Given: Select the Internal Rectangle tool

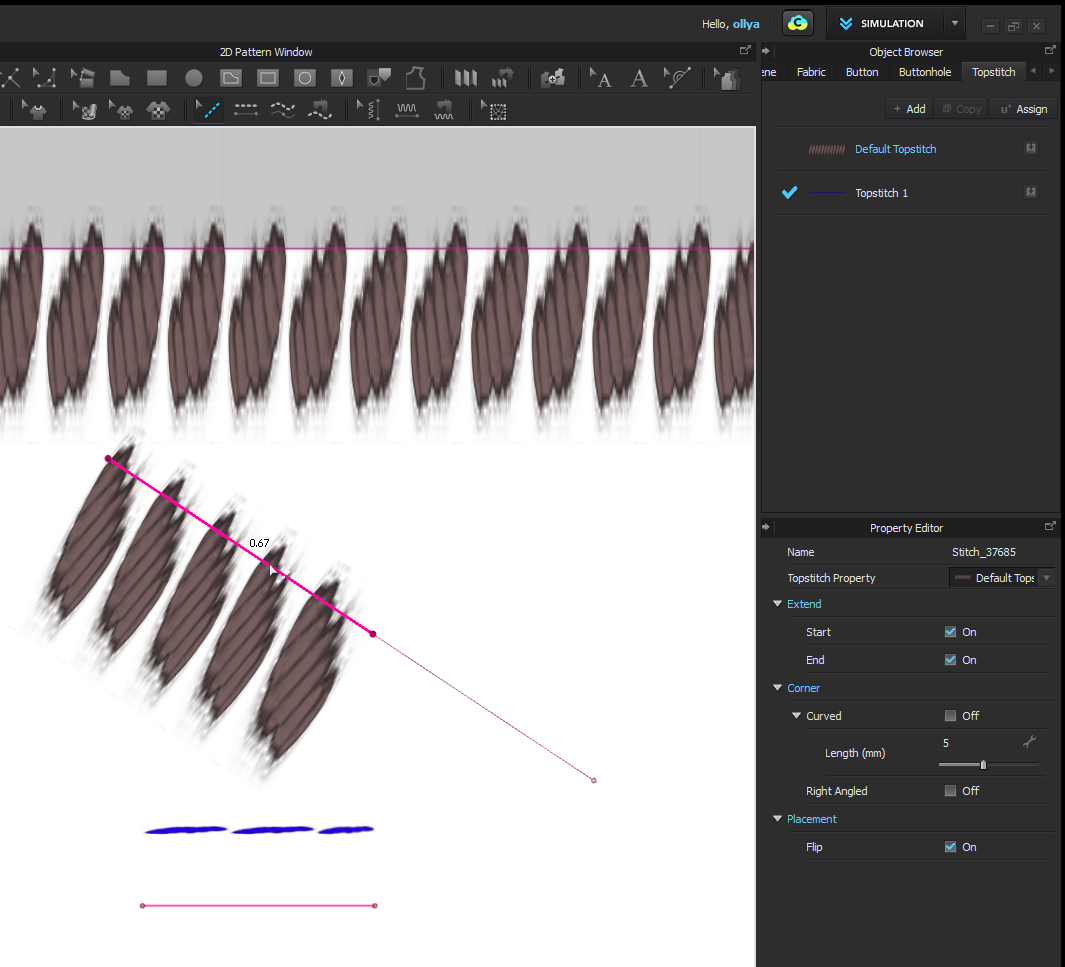Looking at the screenshot, I should coord(268,78).
